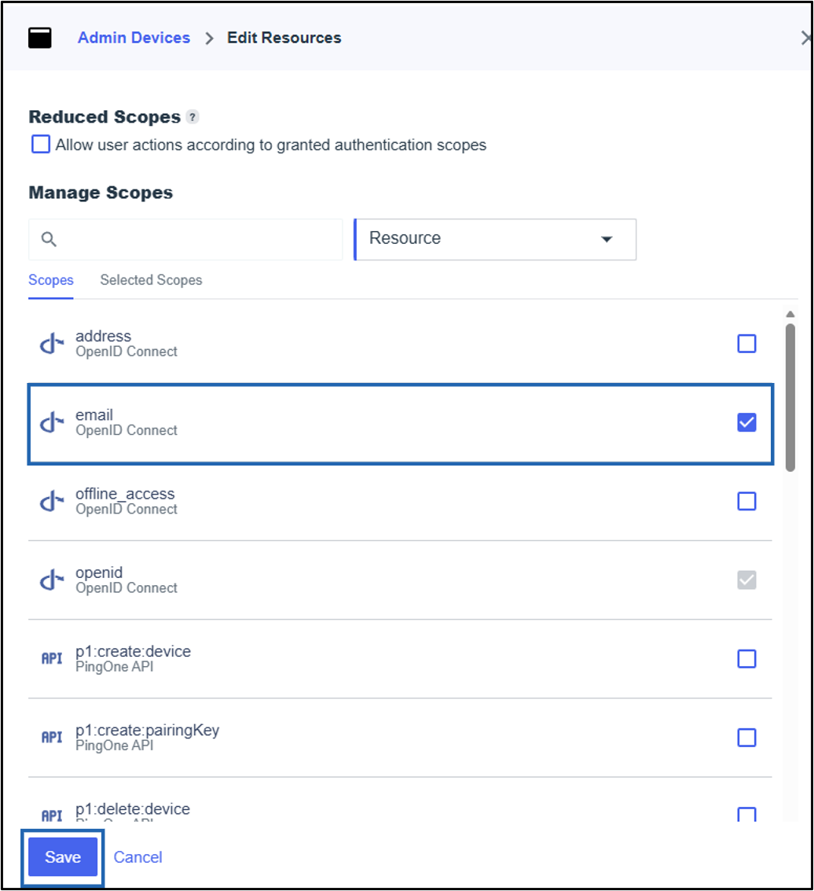Check the address scope checkbox
814x891 pixels.
[x=746, y=344]
